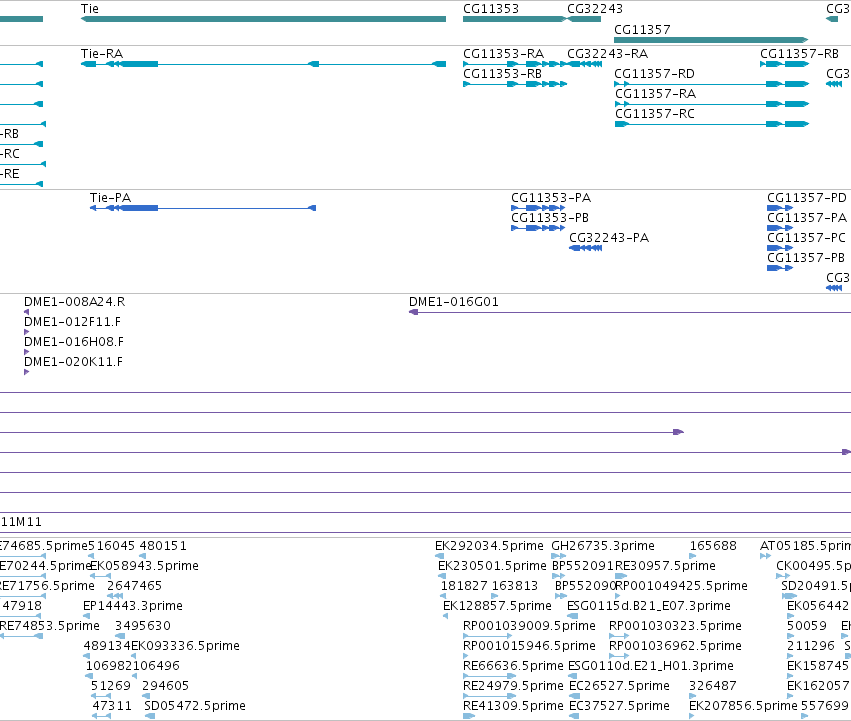Click the CG32243 gene label
Image resolution: width=851 pixels, height=721 pixels.
pos(595,9)
